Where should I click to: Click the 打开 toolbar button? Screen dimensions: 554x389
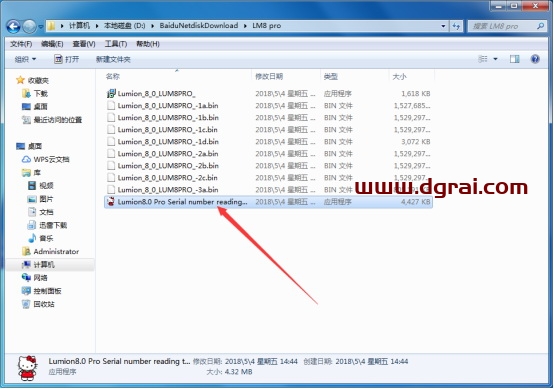[66, 59]
